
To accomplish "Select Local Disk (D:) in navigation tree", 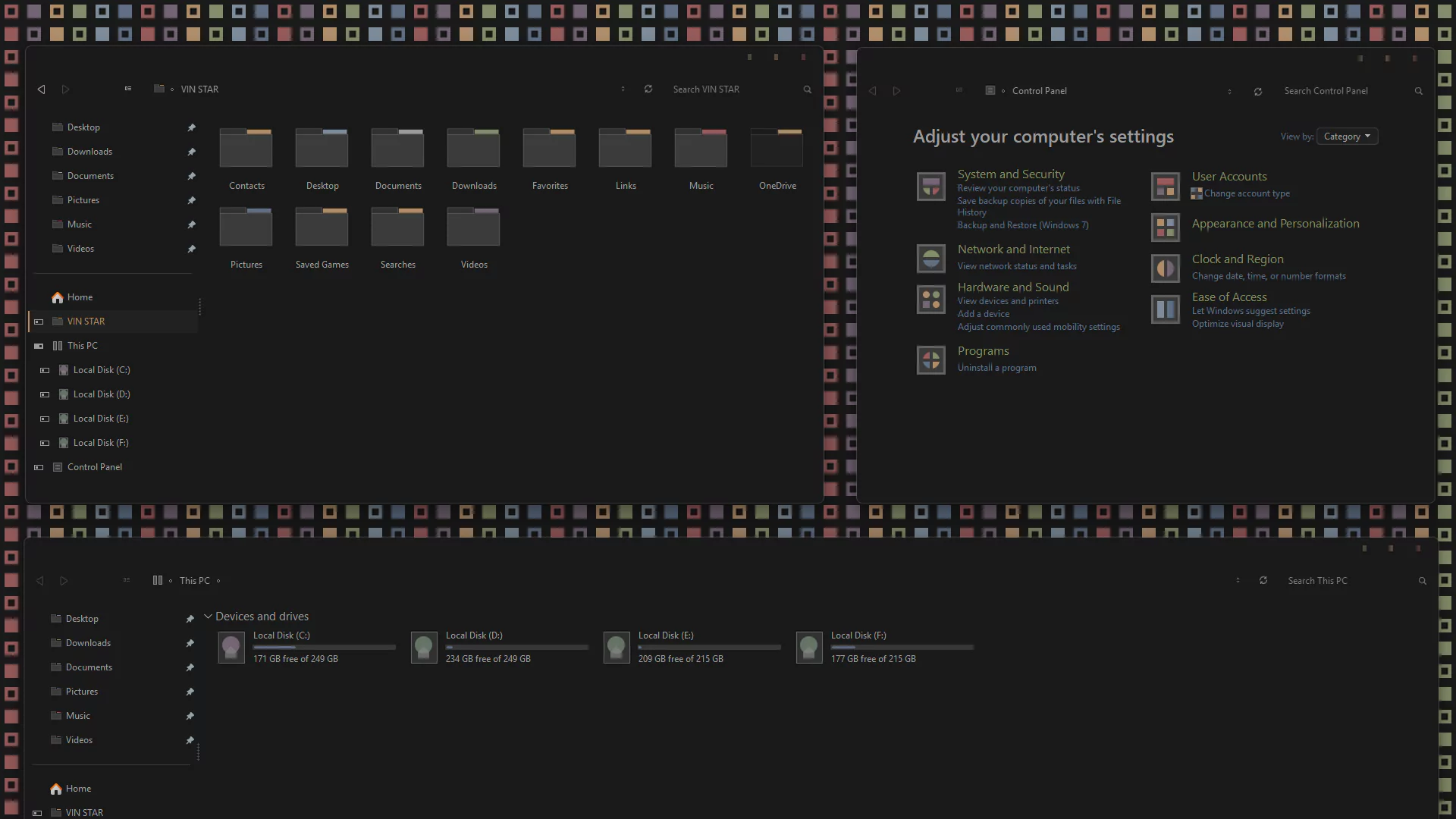I will [x=102, y=394].
